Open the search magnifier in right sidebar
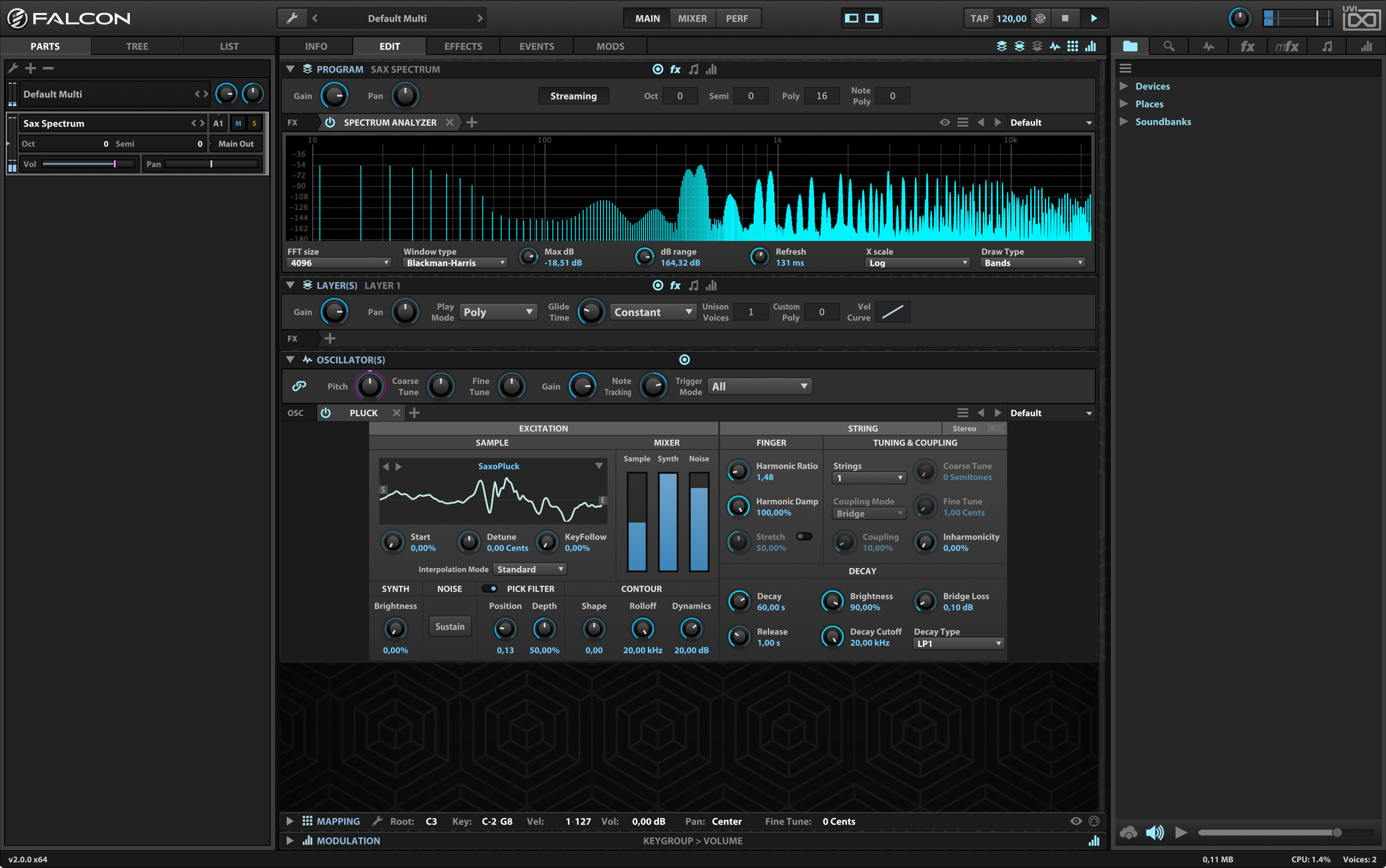Viewport: 1386px width, 868px height. pos(1169,46)
